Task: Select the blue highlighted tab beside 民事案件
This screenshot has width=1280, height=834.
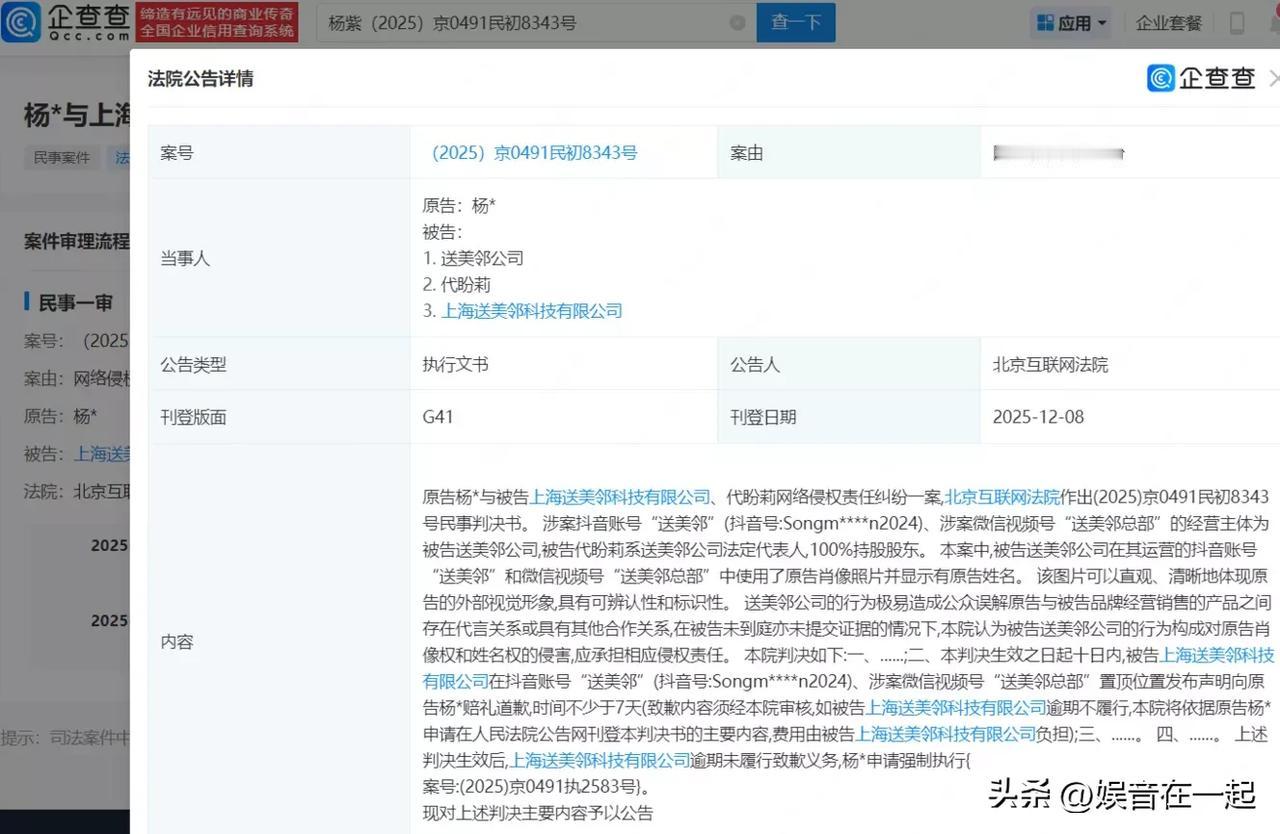Action: [x=122, y=157]
